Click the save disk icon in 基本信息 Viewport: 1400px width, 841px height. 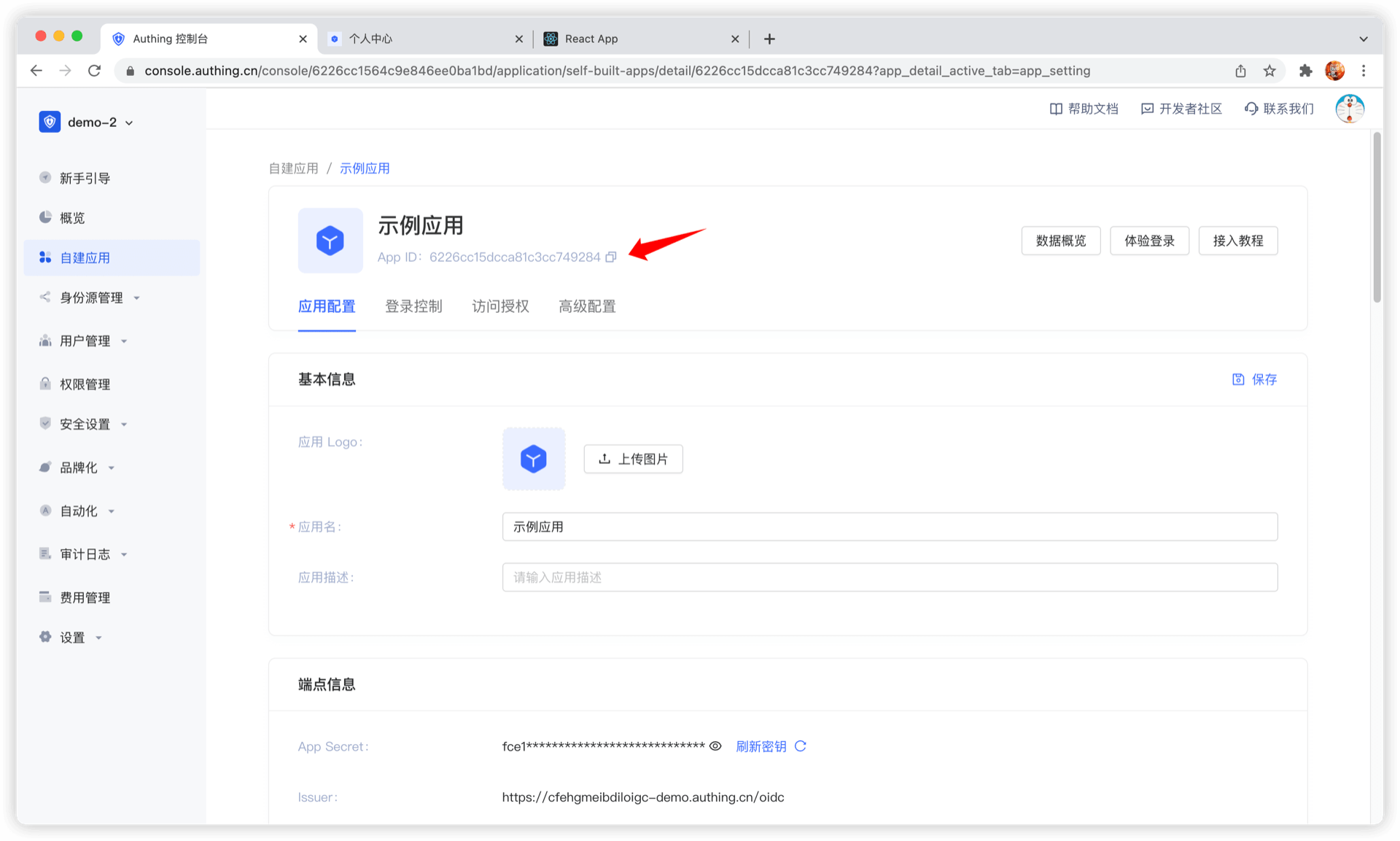[x=1238, y=379]
